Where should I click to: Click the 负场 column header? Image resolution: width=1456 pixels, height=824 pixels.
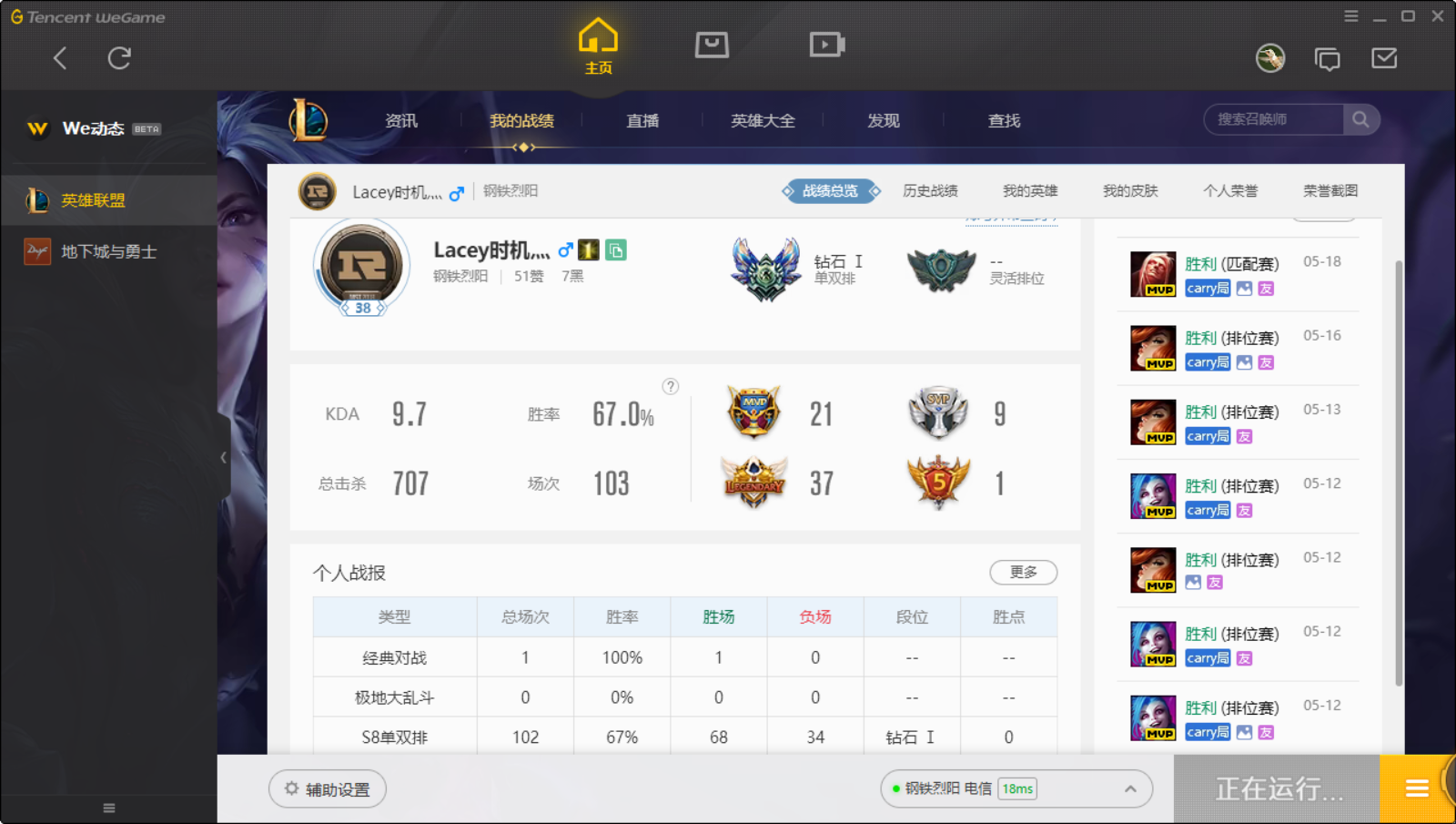point(815,617)
